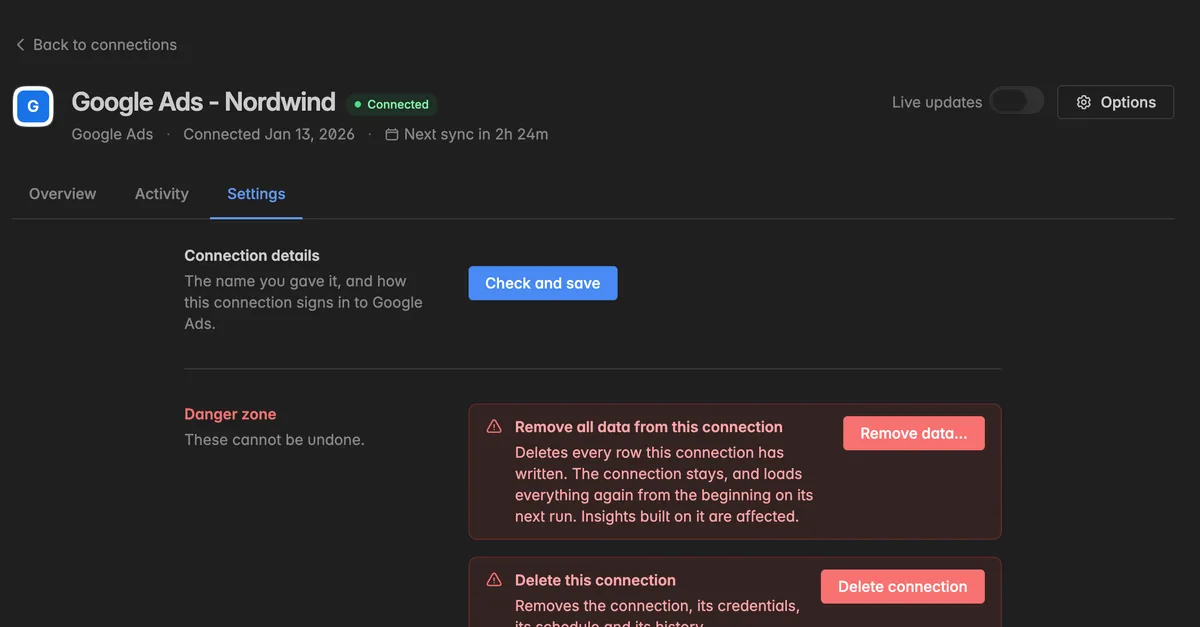The height and width of the screenshot is (627, 1200).
Task: Go back via Back to connections link
Action: 96,45
